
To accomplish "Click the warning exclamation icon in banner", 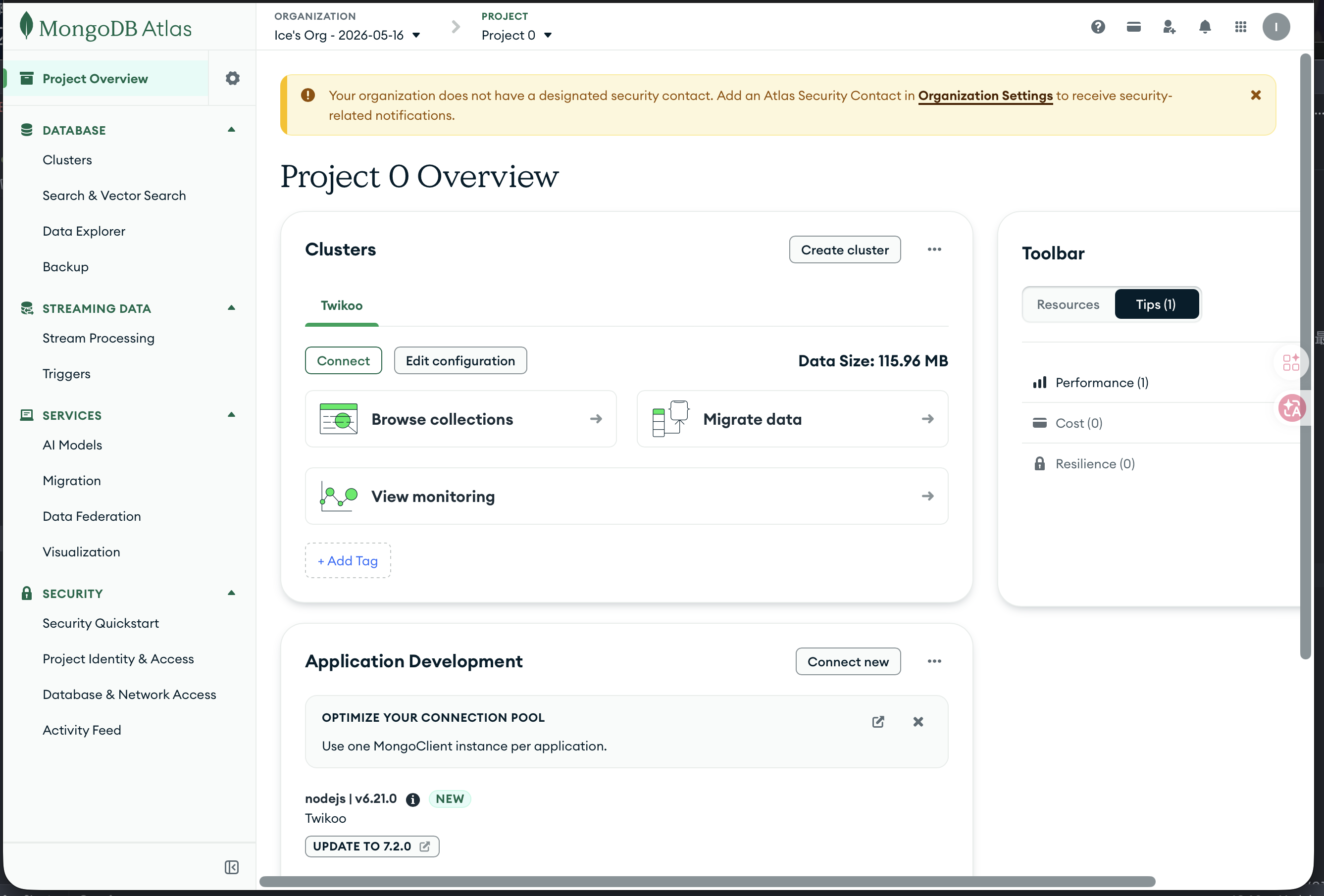I will 307,95.
